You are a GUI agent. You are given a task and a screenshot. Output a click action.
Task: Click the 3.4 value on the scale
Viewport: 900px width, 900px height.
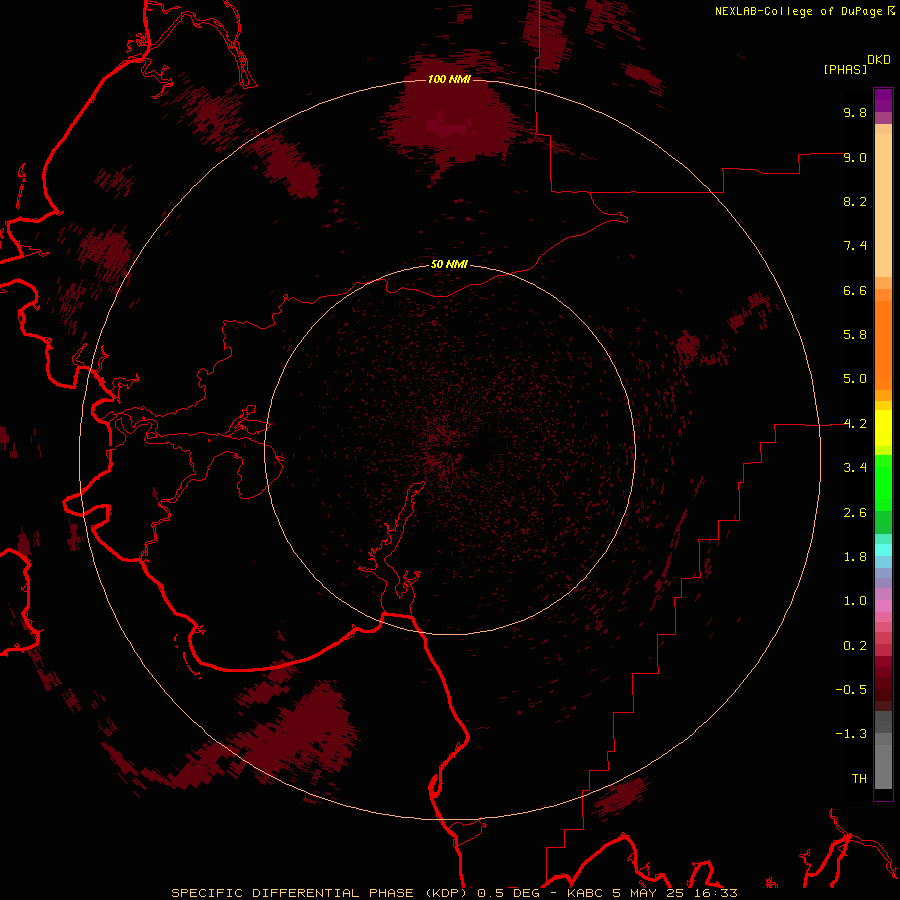pyautogui.click(x=855, y=468)
